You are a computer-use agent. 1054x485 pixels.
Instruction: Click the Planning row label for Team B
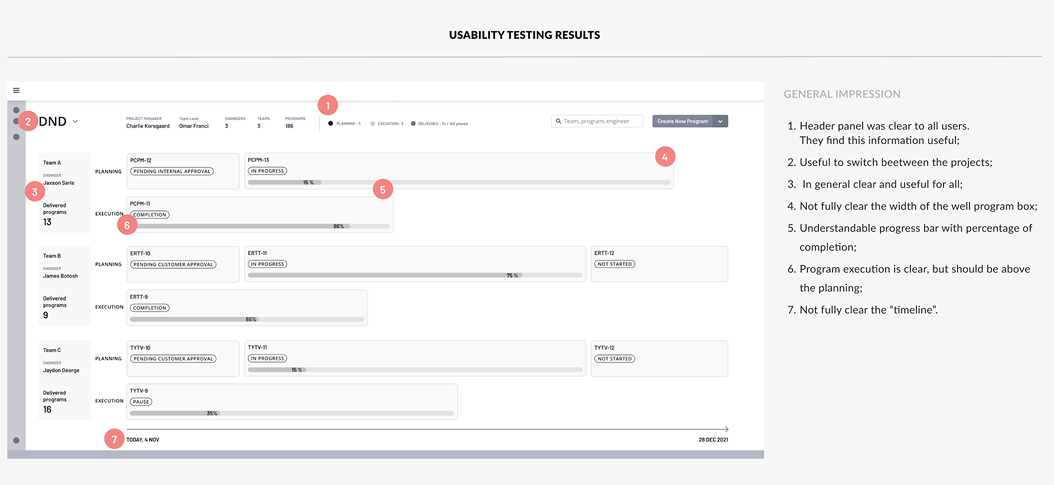[x=108, y=264]
